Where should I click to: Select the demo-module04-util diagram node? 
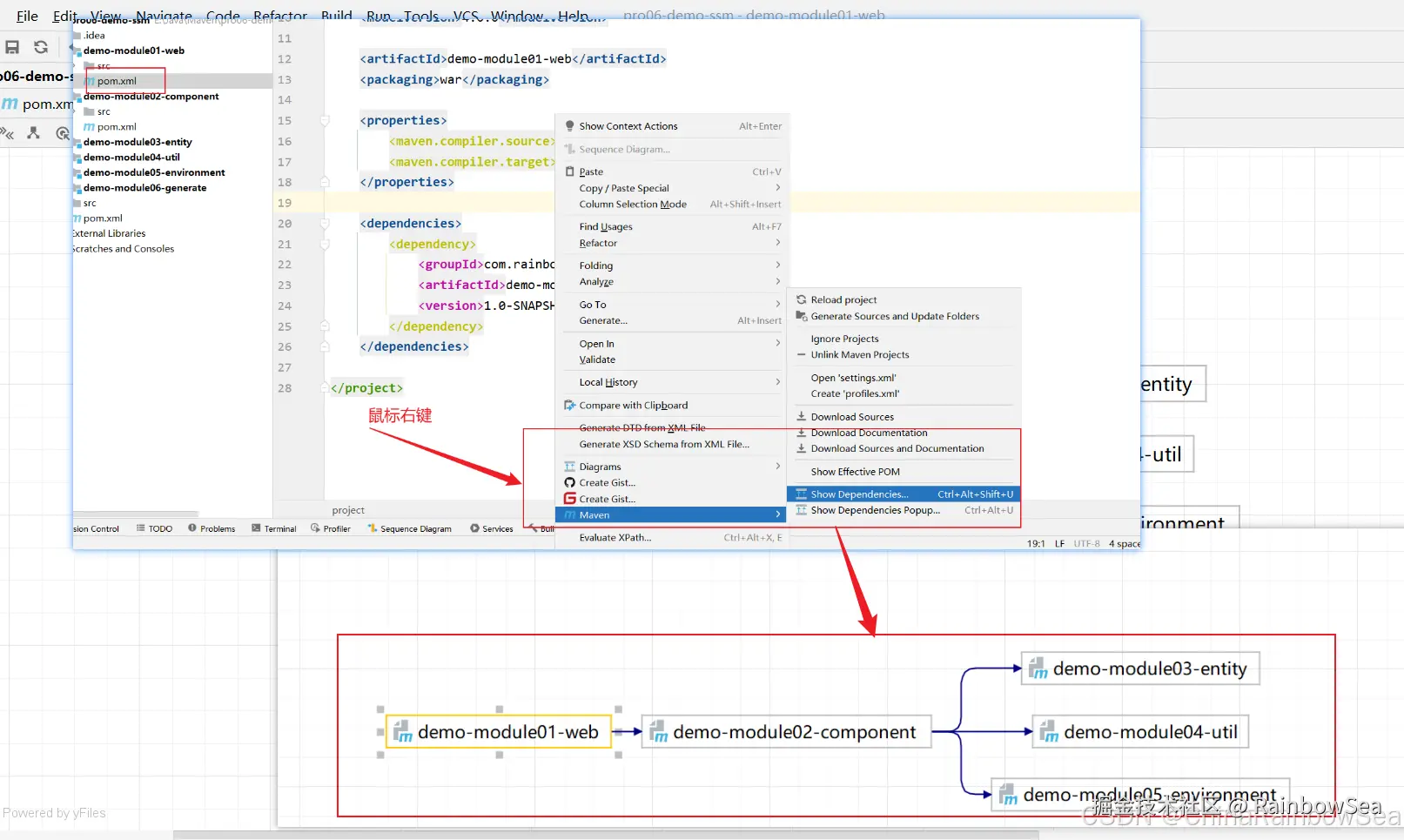pyautogui.click(x=1140, y=732)
